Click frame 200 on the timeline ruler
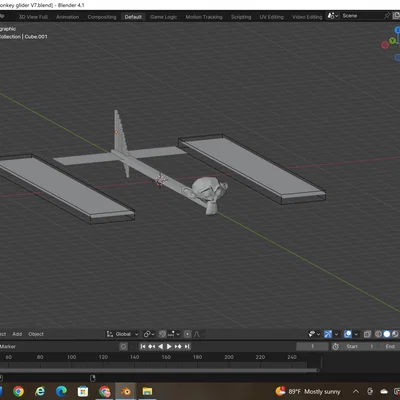This screenshot has width=400, height=400. click(229, 357)
